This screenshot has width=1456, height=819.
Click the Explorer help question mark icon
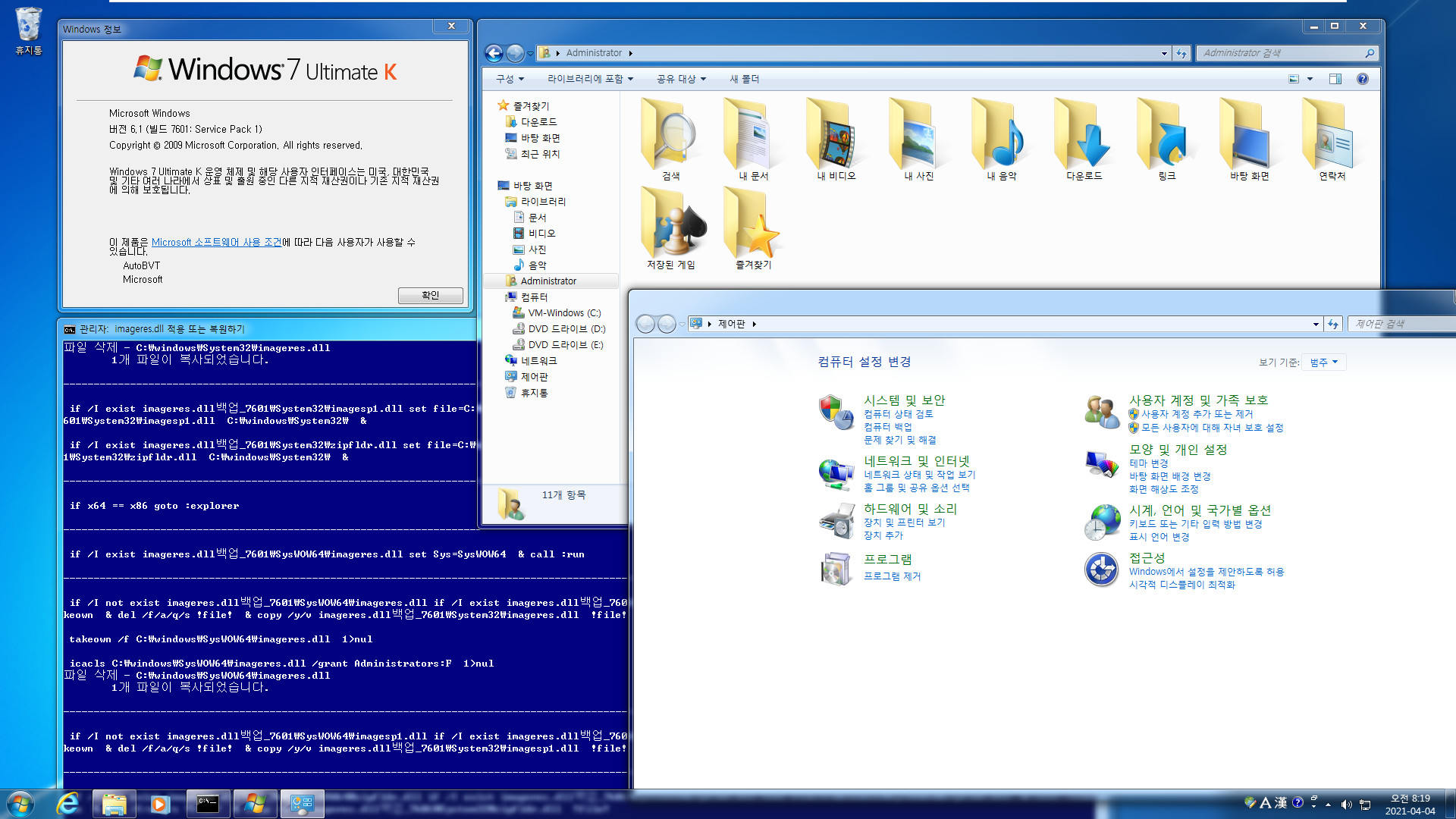(1363, 79)
